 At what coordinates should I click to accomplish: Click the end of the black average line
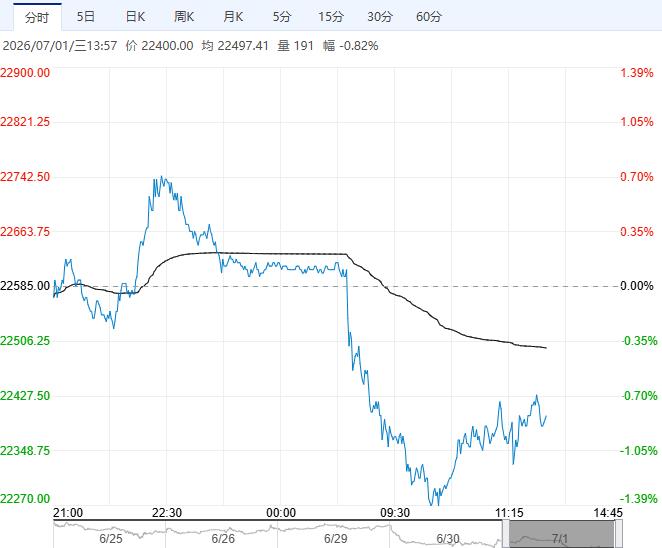(546, 348)
